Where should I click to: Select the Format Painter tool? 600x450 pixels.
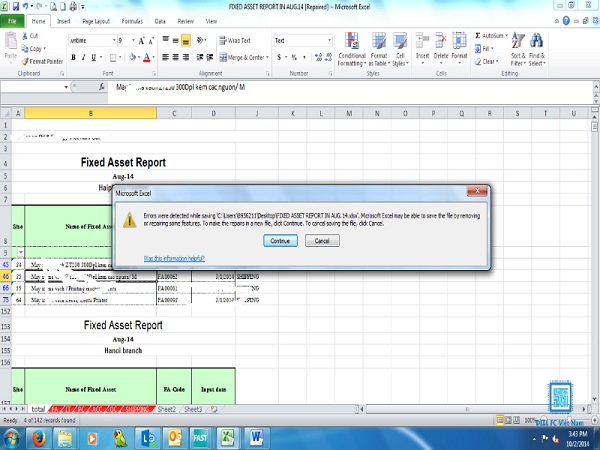click(x=42, y=61)
